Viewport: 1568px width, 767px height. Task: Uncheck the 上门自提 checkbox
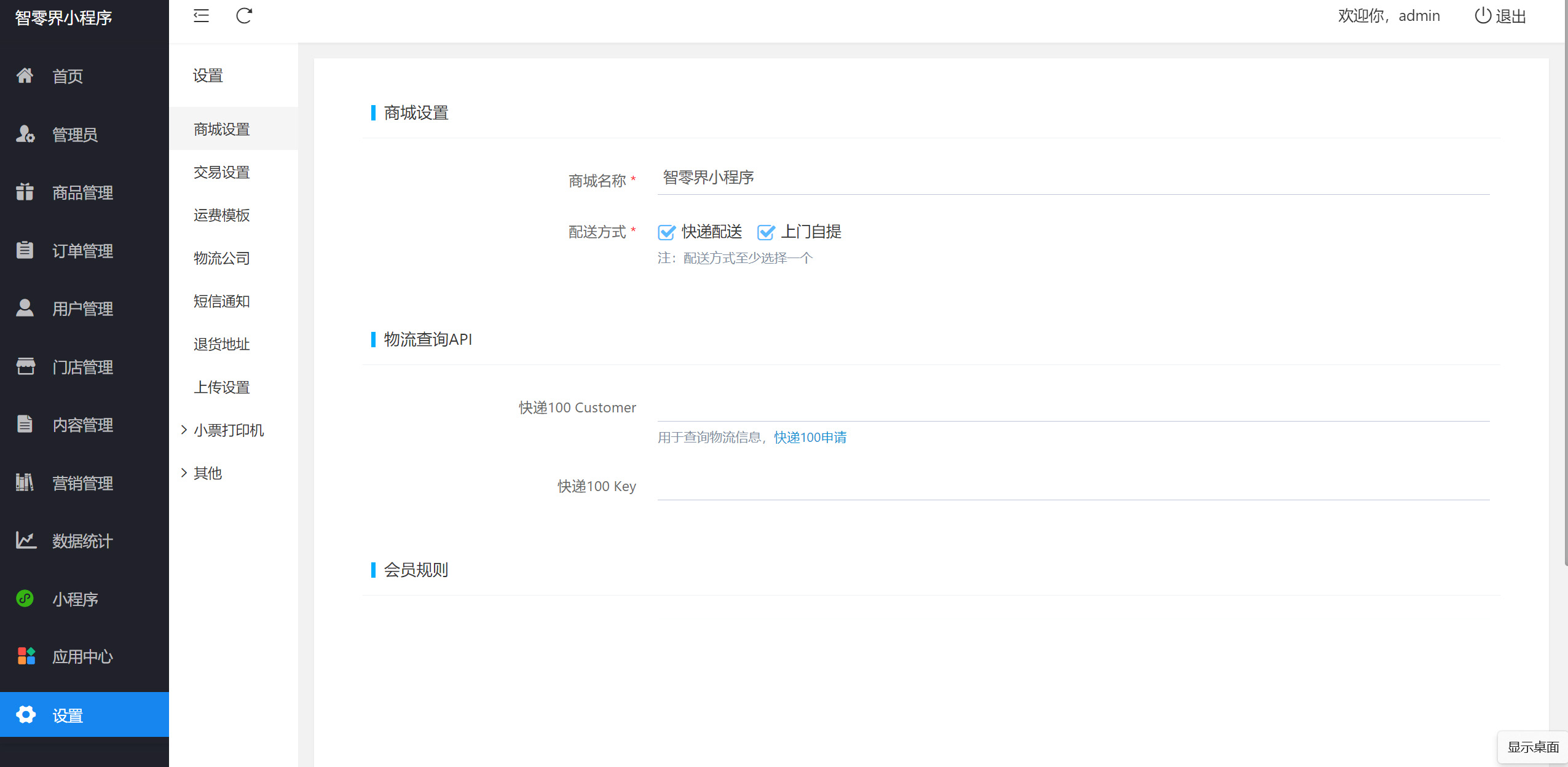pyautogui.click(x=766, y=232)
